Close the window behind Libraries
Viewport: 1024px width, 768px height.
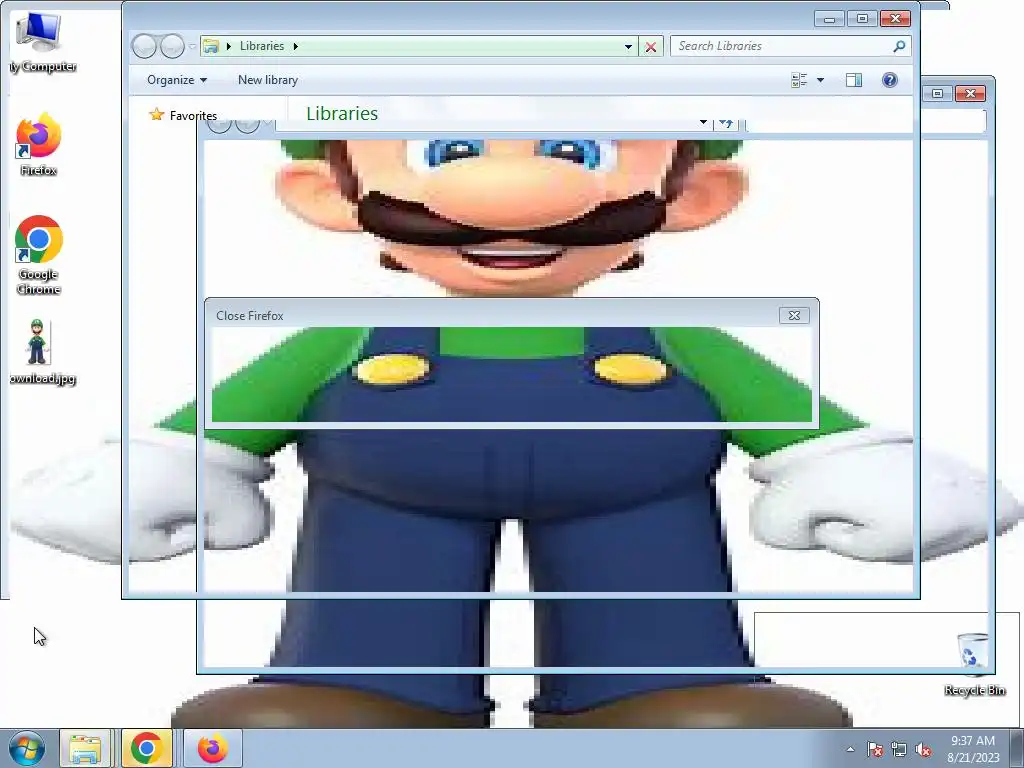click(970, 94)
